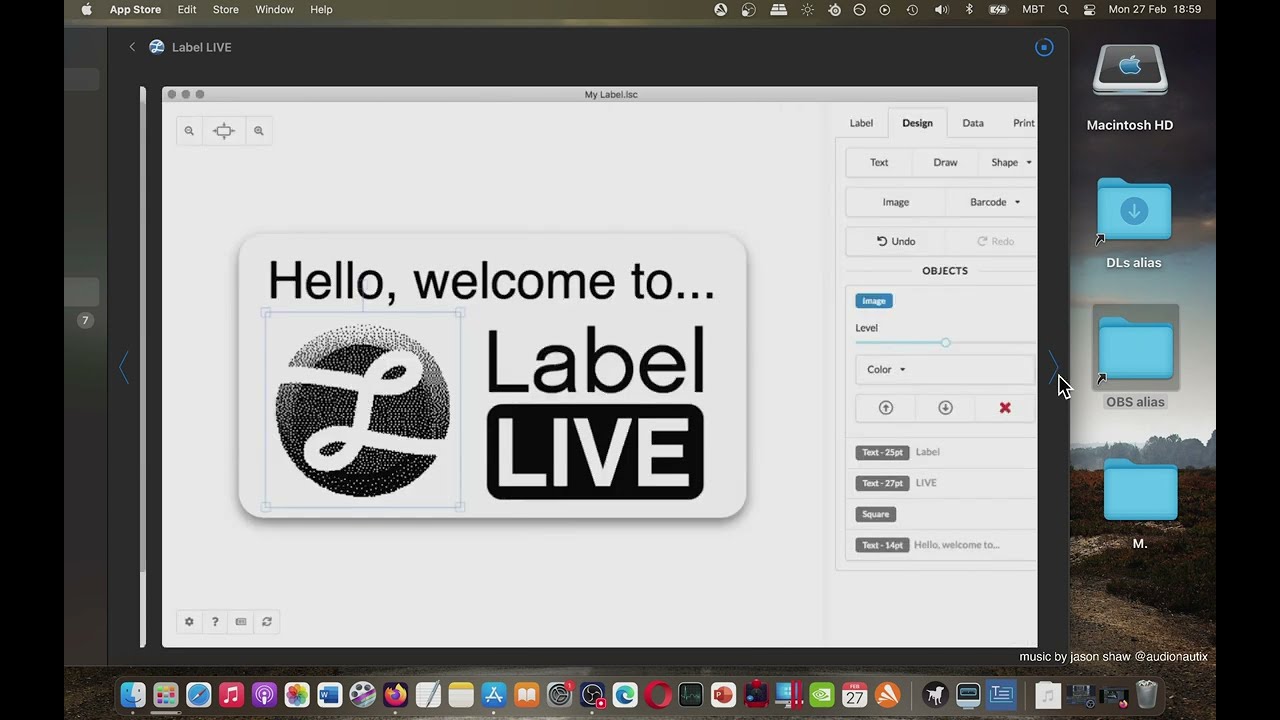The width and height of the screenshot is (1280, 720).
Task: Open the Help menu
Action: point(321,9)
